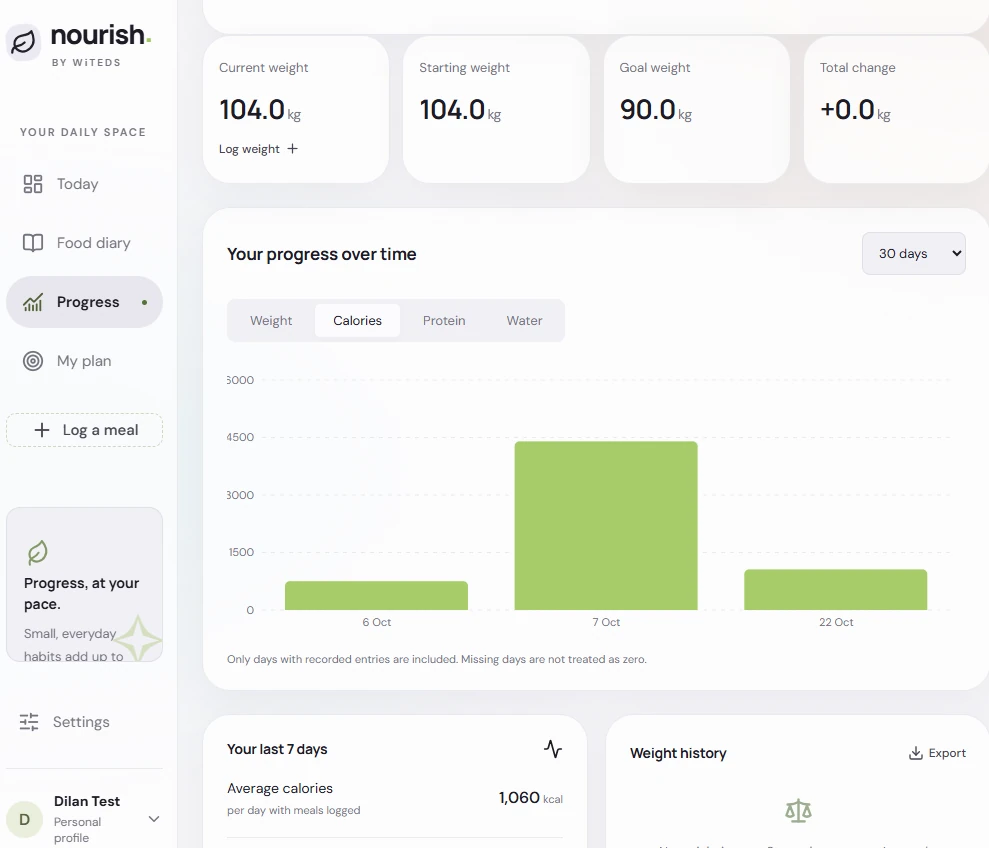Click the Log a meal button
Image resolution: width=989 pixels, height=848 pixels.
(x=85, y=430)
